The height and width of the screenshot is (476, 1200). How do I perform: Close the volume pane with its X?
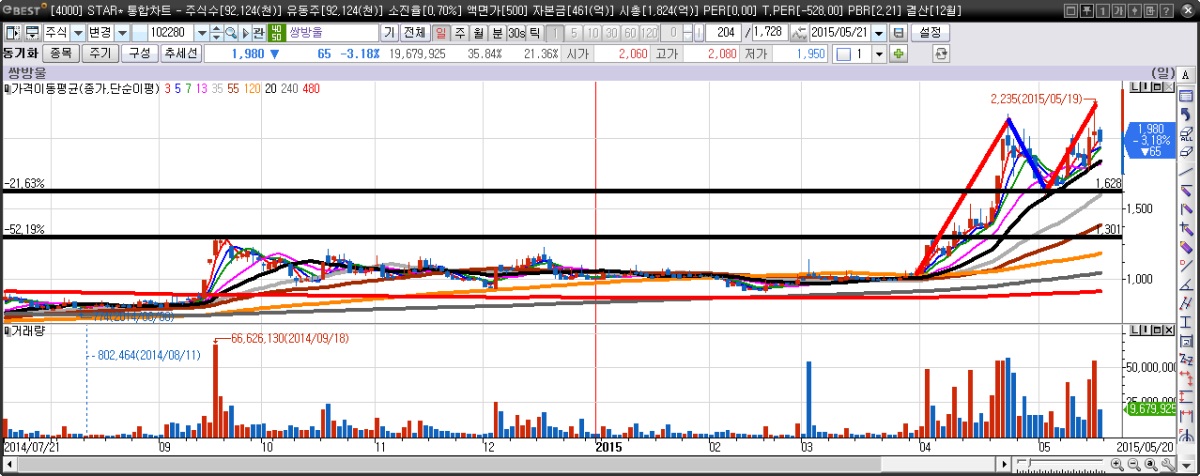point(1171,329)
